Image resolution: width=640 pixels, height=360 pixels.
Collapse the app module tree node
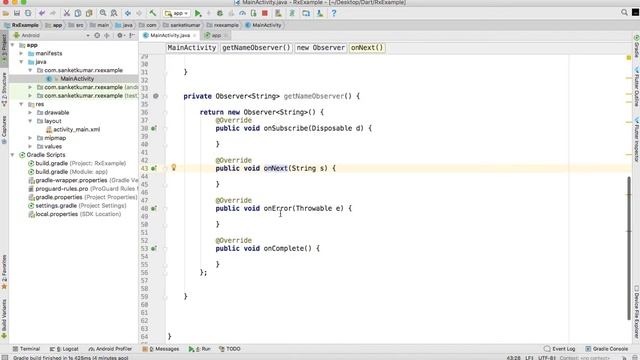tap(13, 45)
